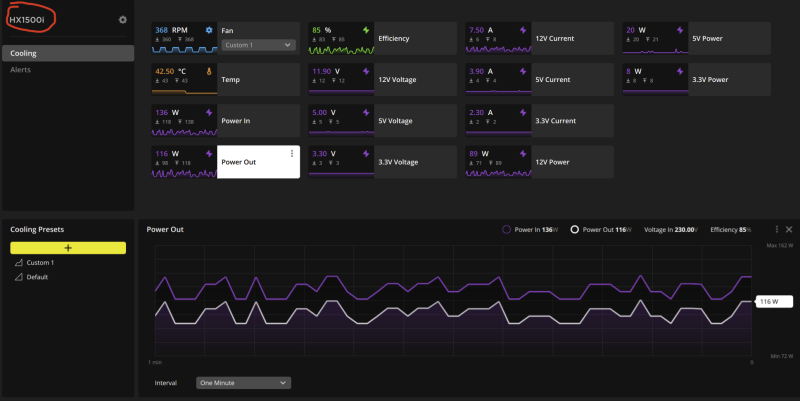Viewport: 800px width, 401px height.
Task: Click the Cooling Presets heading
Action: 37,230
